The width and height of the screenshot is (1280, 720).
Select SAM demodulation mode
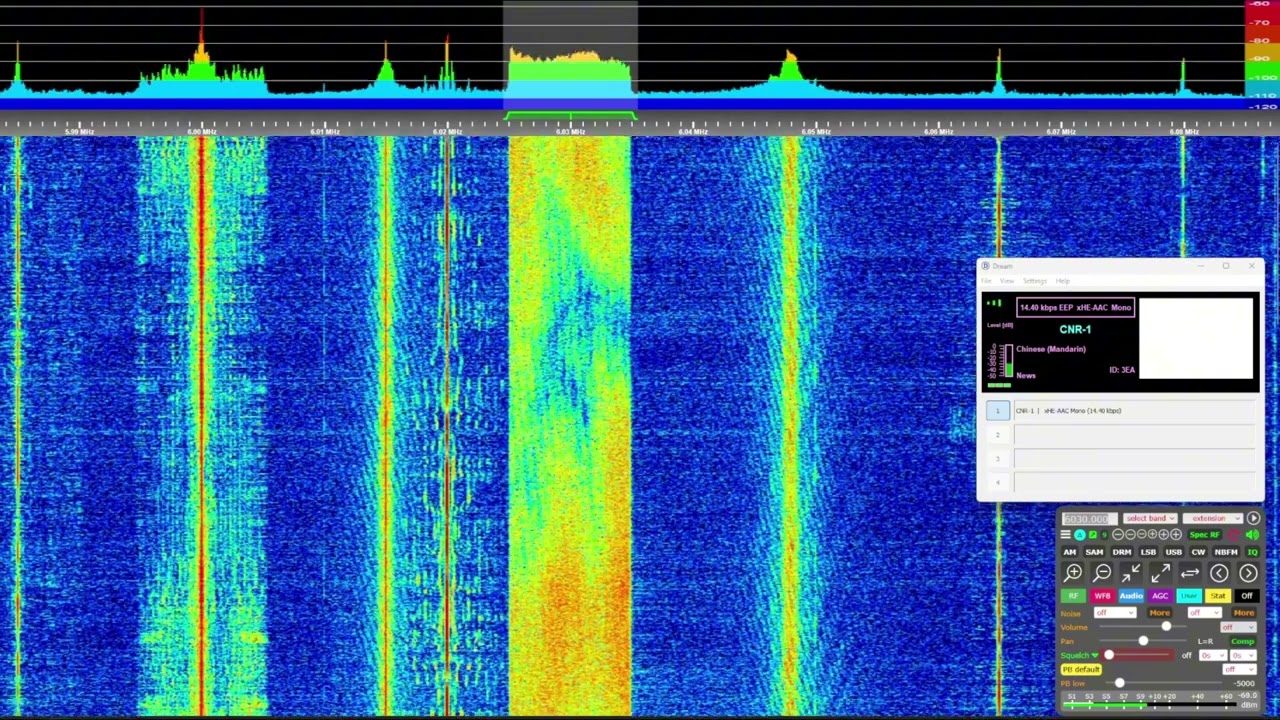[1094, 552]
